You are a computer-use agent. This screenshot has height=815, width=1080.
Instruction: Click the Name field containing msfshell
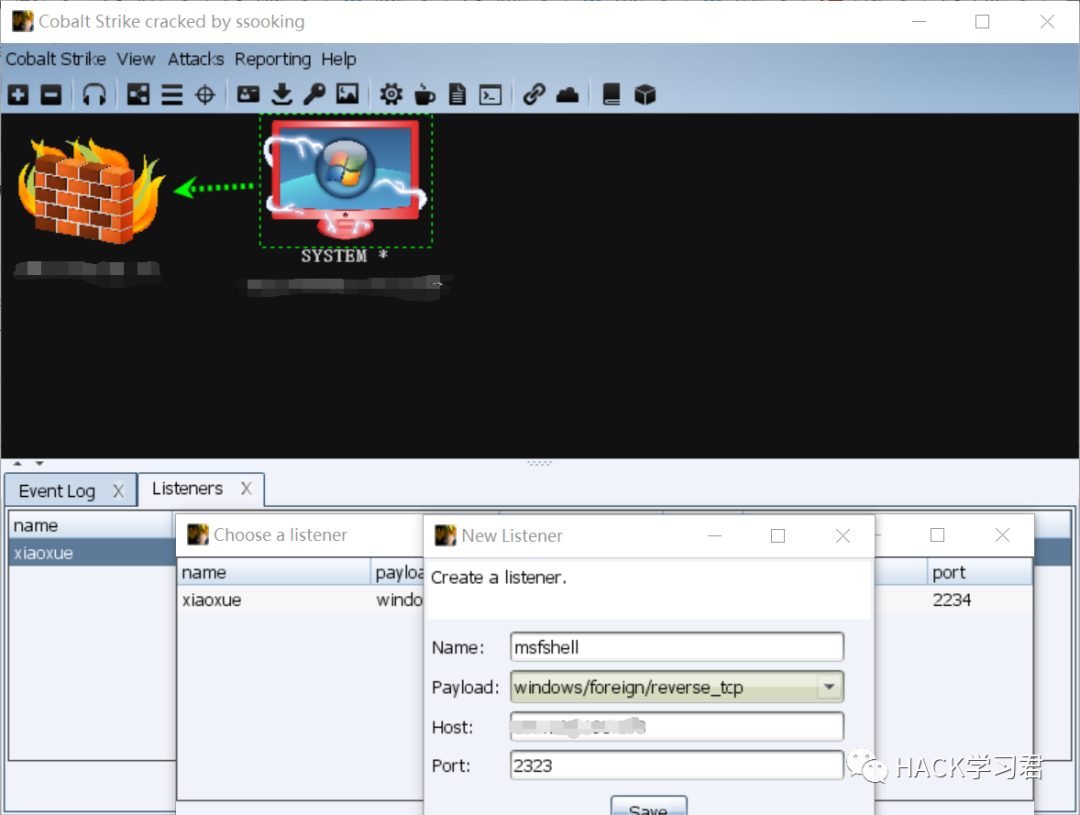(x=677, y=648)
